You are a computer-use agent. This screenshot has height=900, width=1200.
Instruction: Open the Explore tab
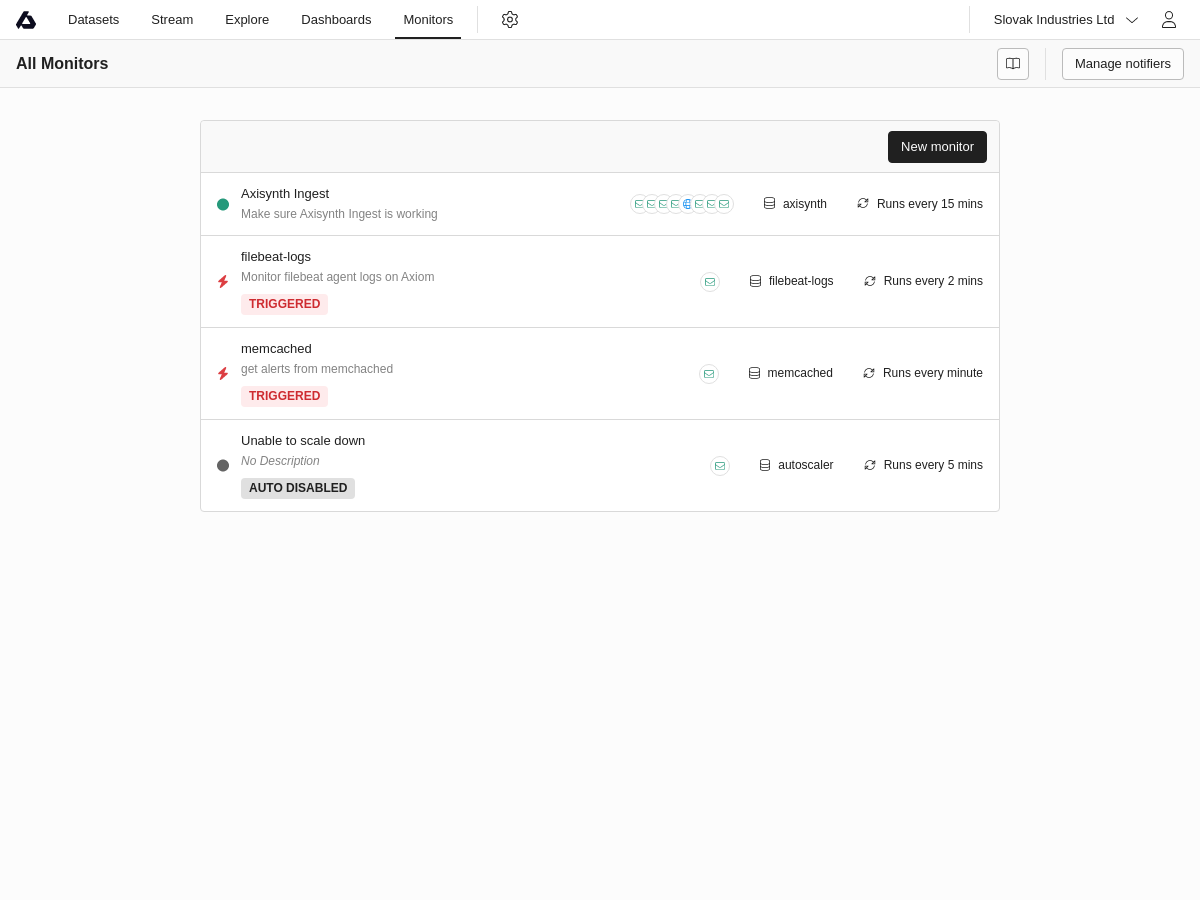click(247, 20)
